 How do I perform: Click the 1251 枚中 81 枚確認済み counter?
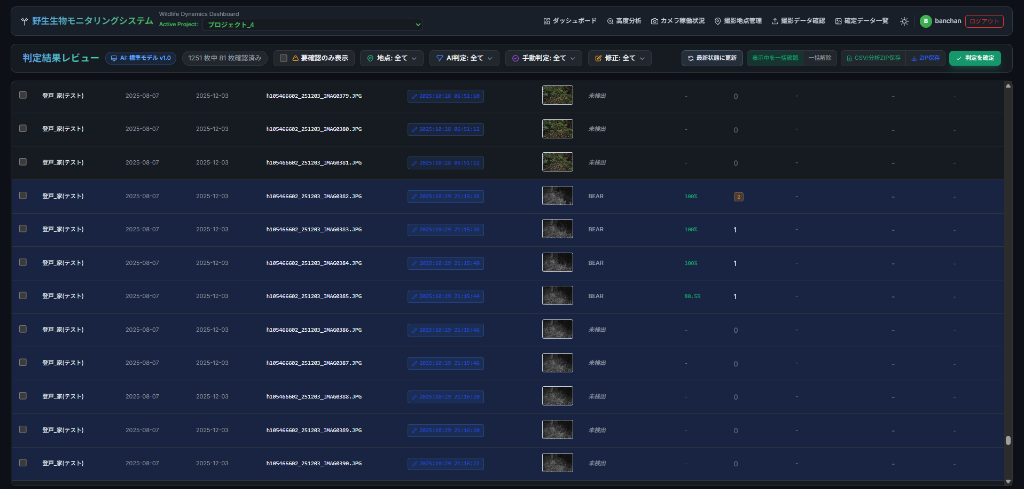pyautogui.click(x=225, y=58)
